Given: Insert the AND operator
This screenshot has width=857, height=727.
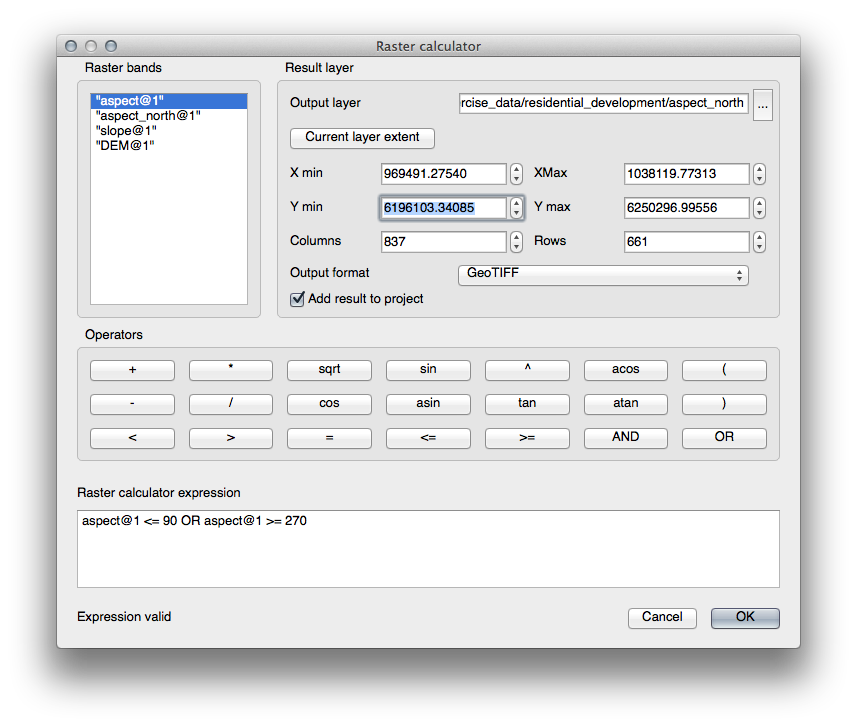Looking at the screenshot, I should [625, 437].
